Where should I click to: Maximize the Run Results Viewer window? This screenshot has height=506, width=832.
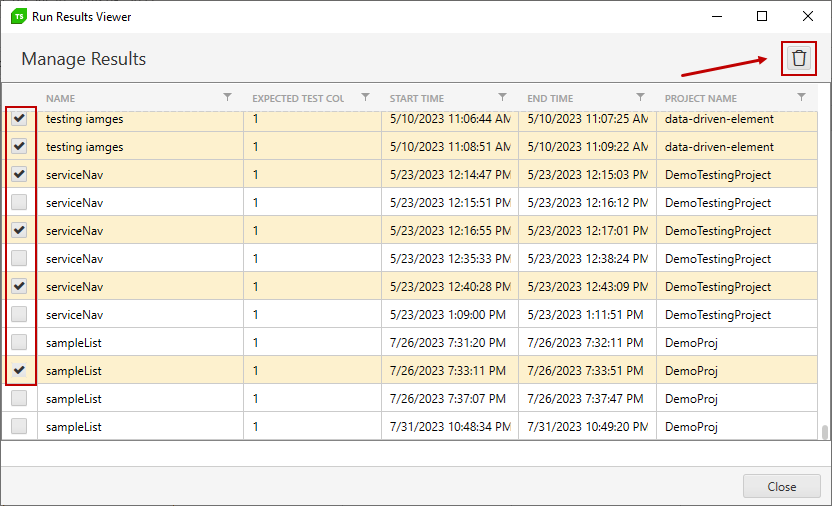click(x=762, y=16)
